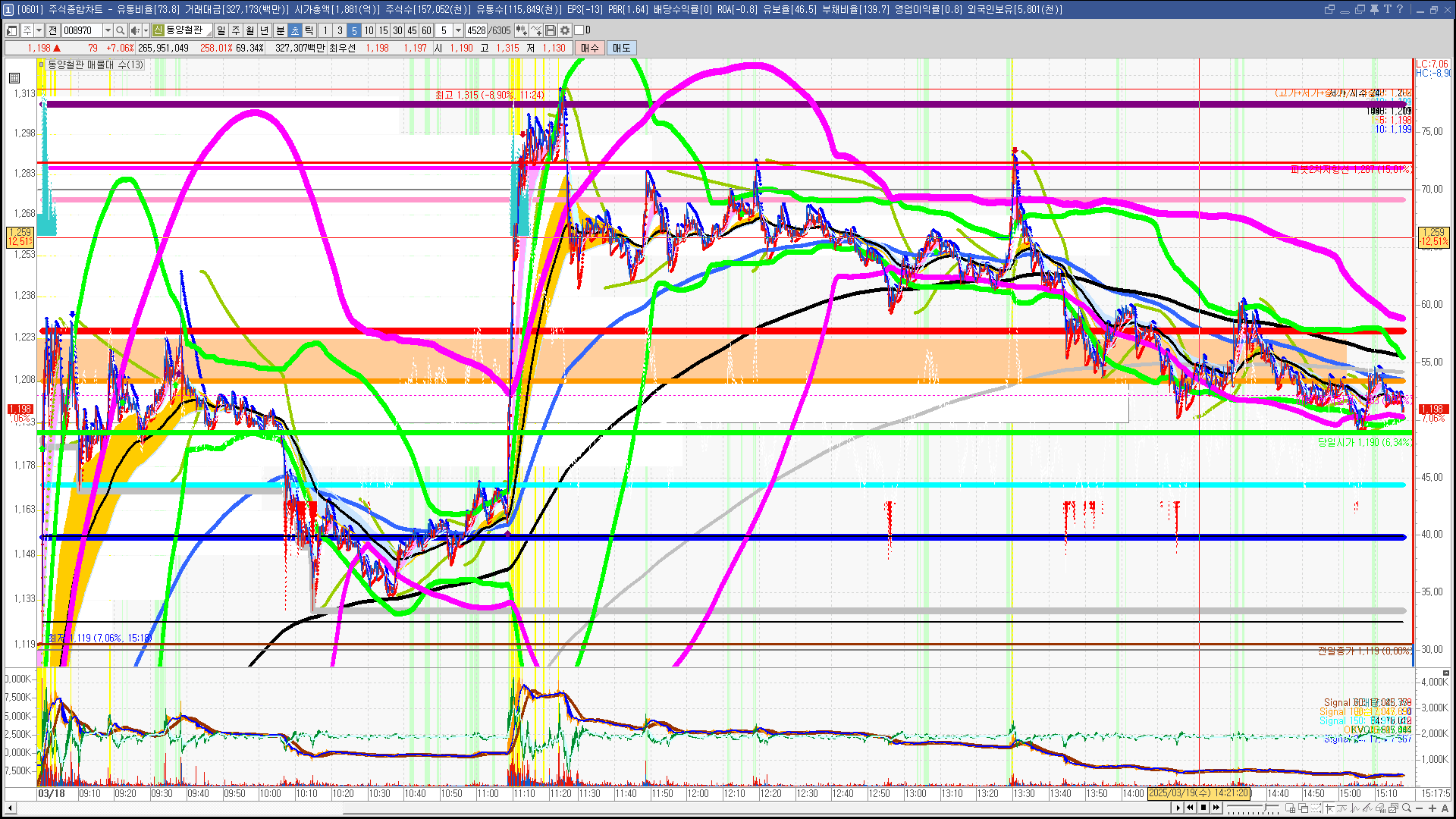Click the zoom in plus icon
1456x819 pixels.
point(1432,808)
